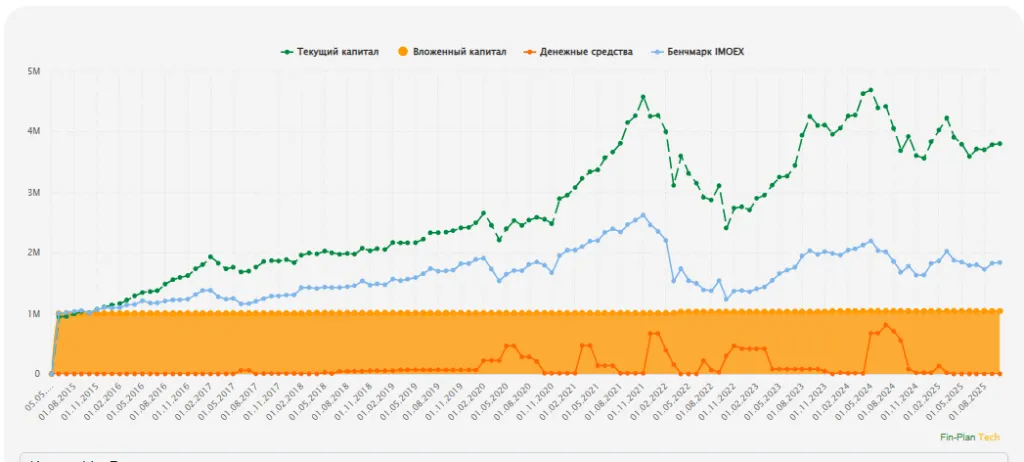The height and width of the screenshot is (462, 1024).
Task: Toggle the "Текущий капитал" legend series
Action: coord(338,52)
